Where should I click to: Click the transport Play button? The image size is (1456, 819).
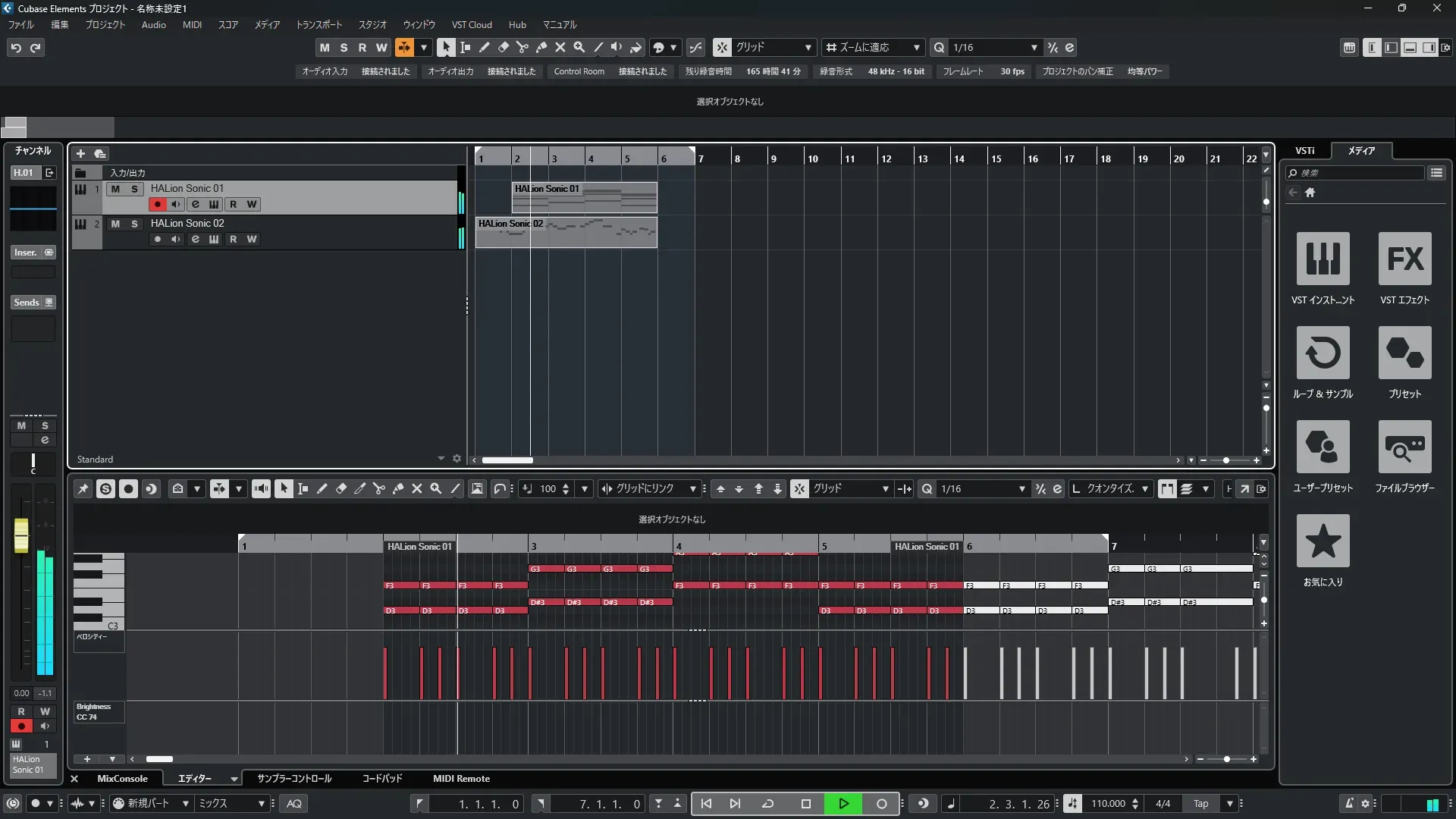tap(843, 804)
